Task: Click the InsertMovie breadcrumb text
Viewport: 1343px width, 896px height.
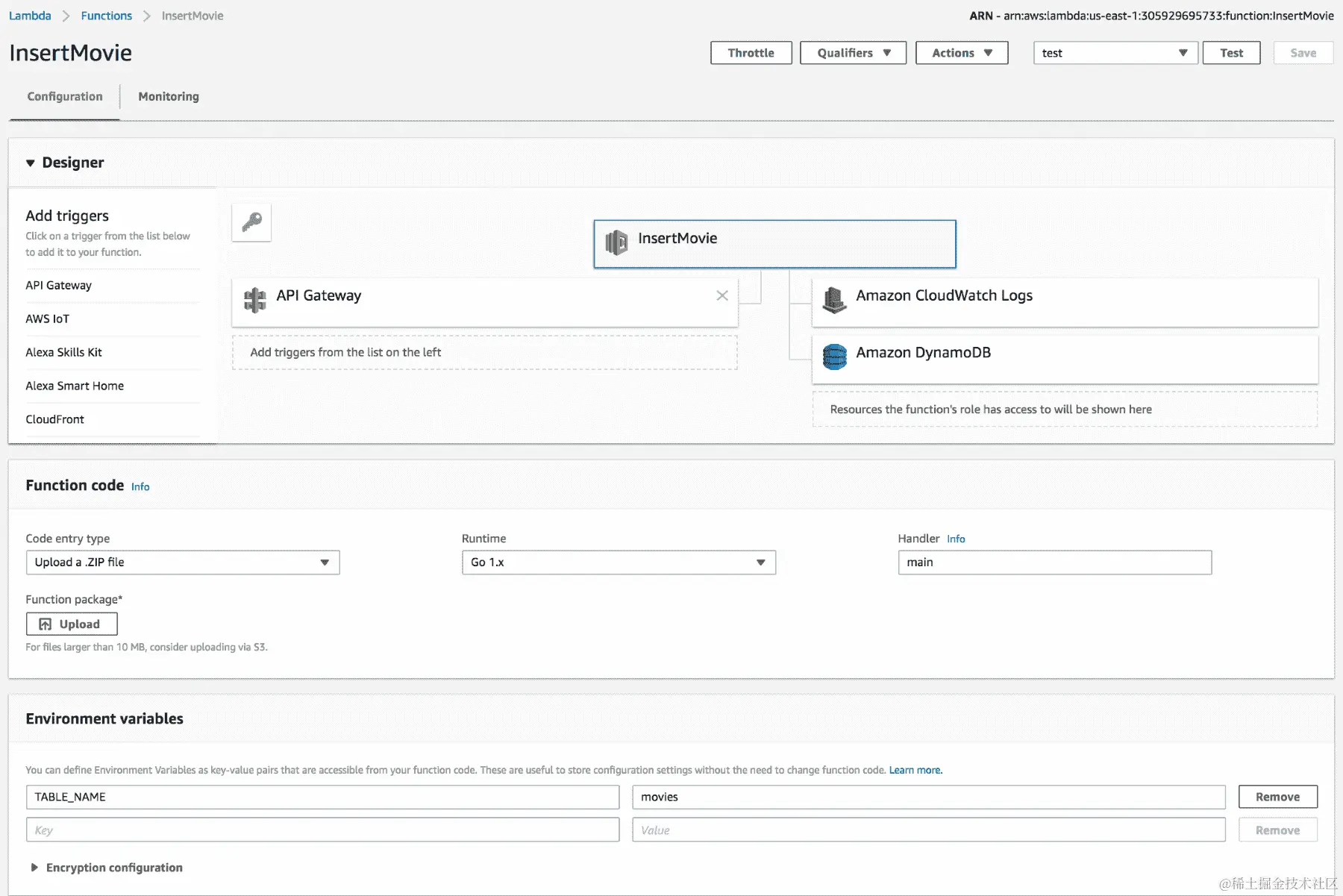Action: (192, 16)
